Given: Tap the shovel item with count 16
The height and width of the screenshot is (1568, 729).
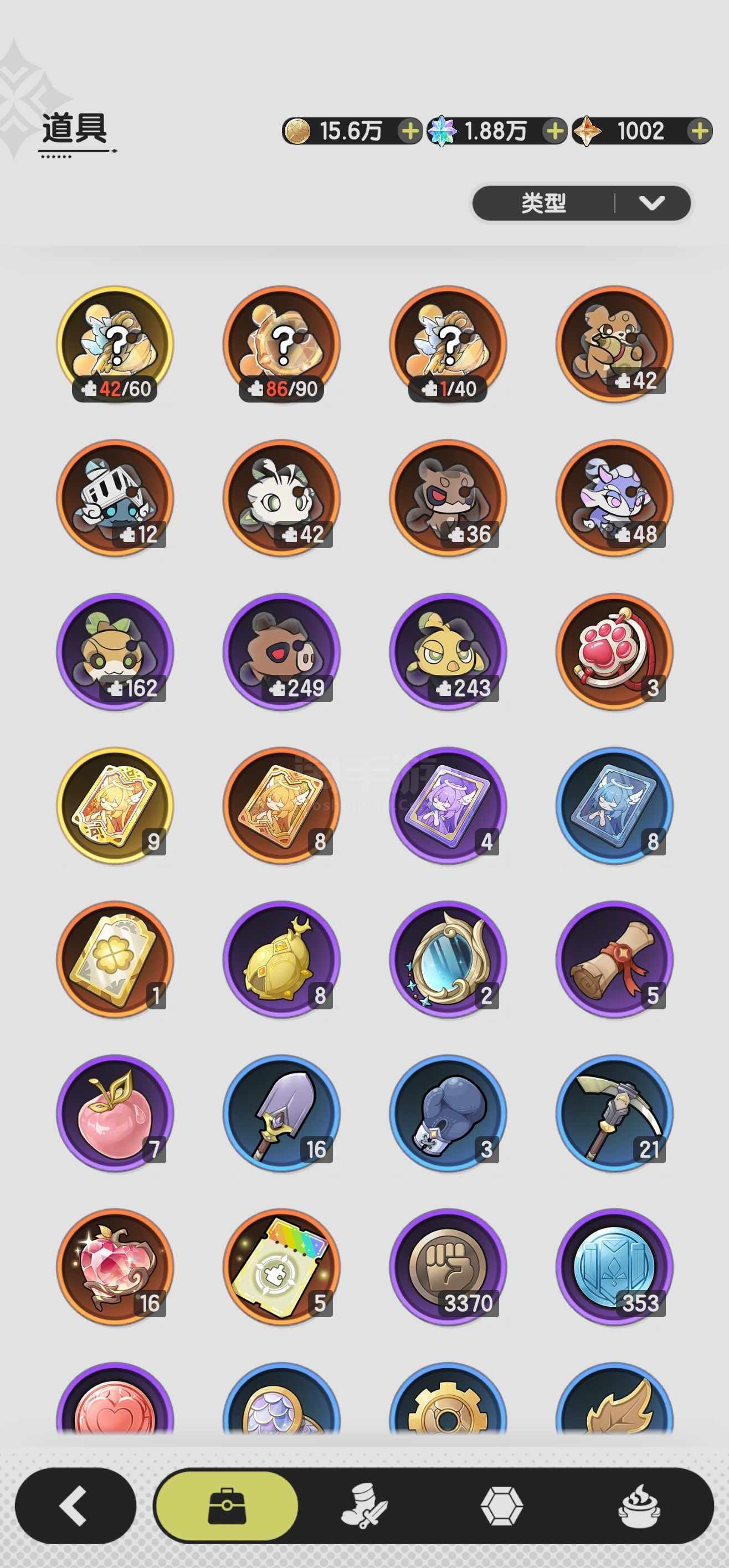Looking at the screenshot, I should (281, 1113).
